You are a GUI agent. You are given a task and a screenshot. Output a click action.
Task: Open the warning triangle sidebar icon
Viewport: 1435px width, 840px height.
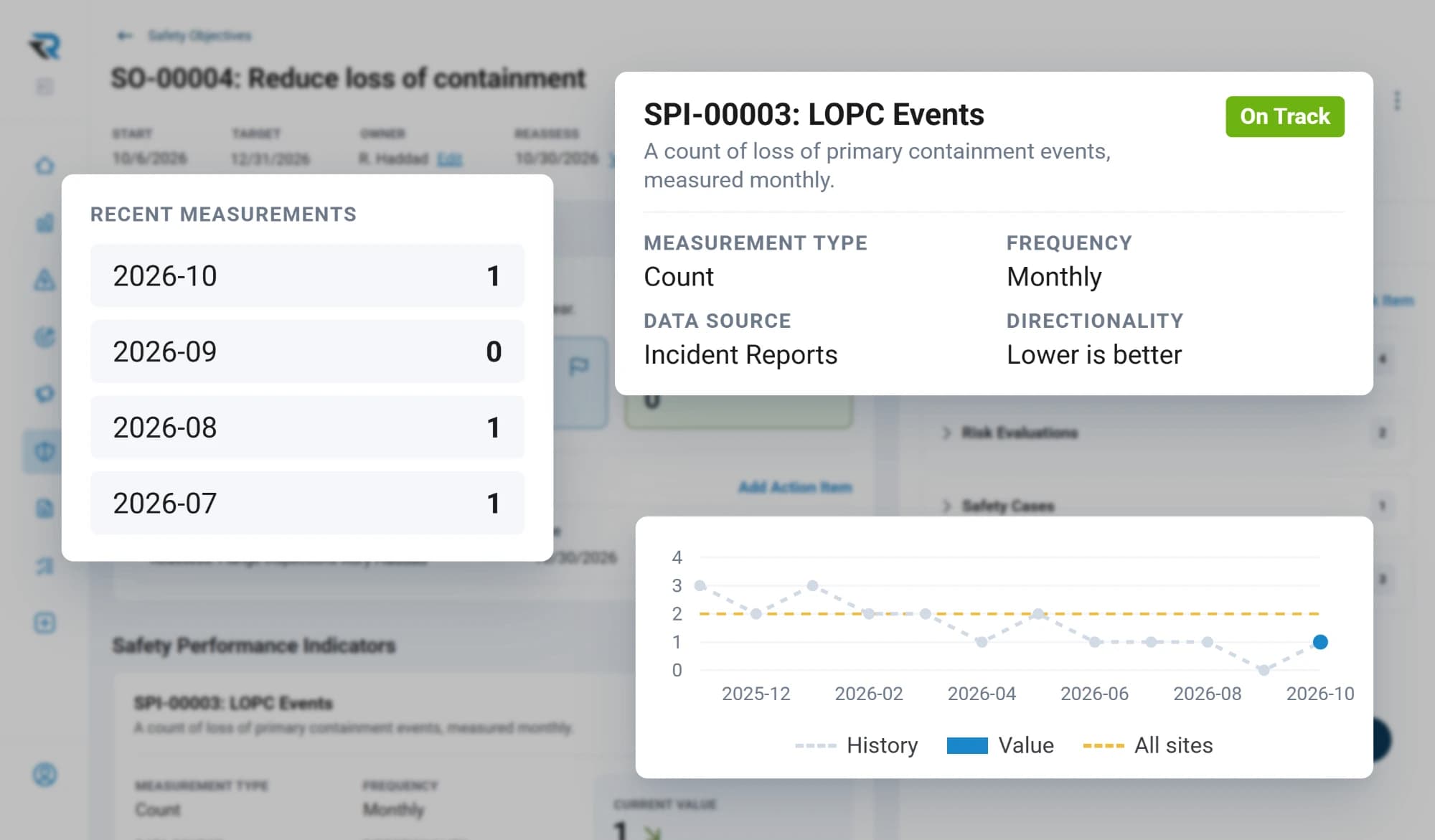point(44,279)
